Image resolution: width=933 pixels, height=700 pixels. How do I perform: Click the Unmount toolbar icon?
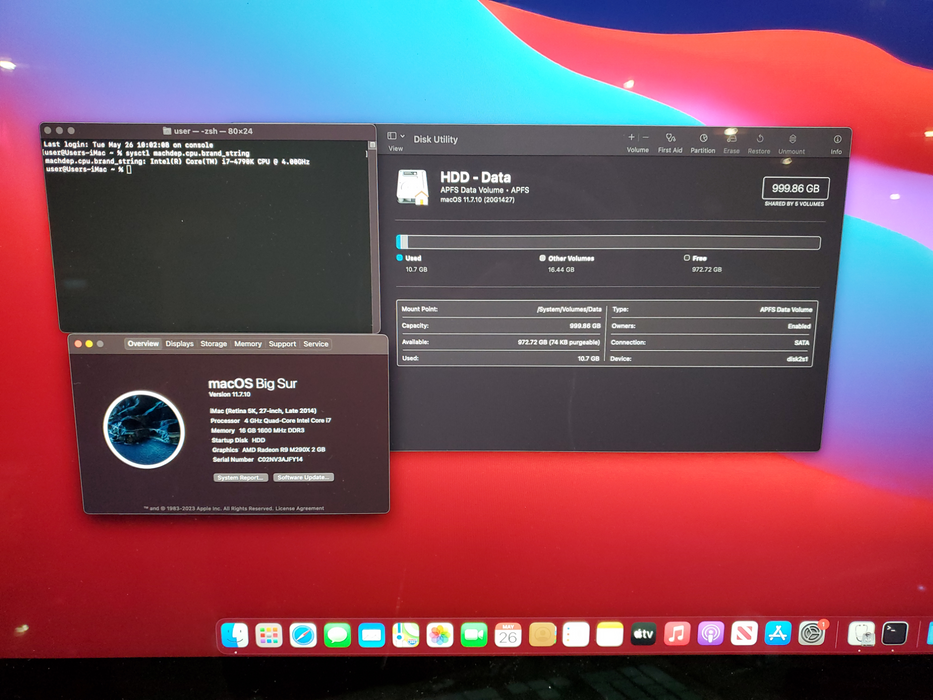coord(792,139)
